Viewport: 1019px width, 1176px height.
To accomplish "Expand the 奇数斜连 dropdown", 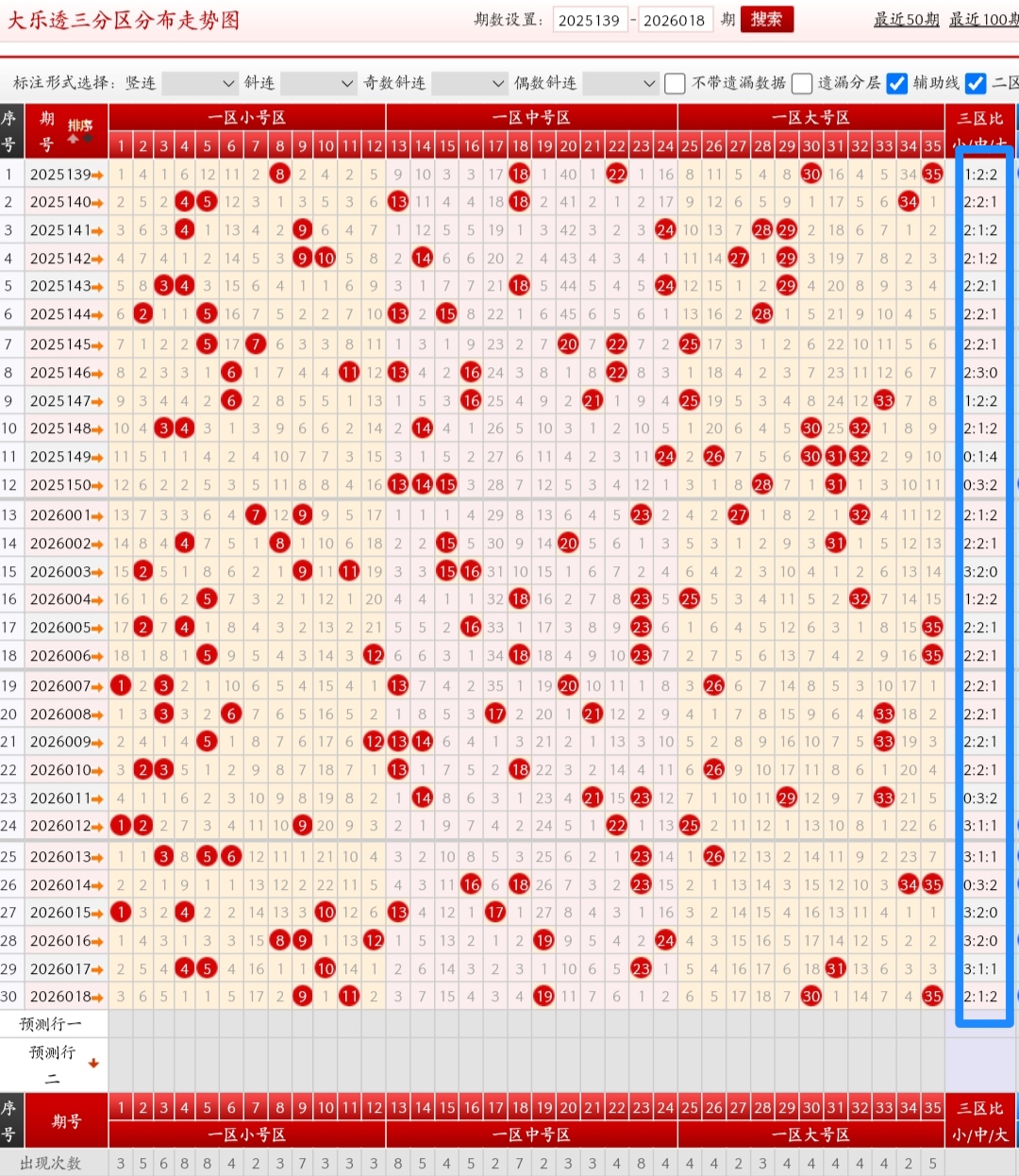I will pyautogui.click(x=470, y=84).
